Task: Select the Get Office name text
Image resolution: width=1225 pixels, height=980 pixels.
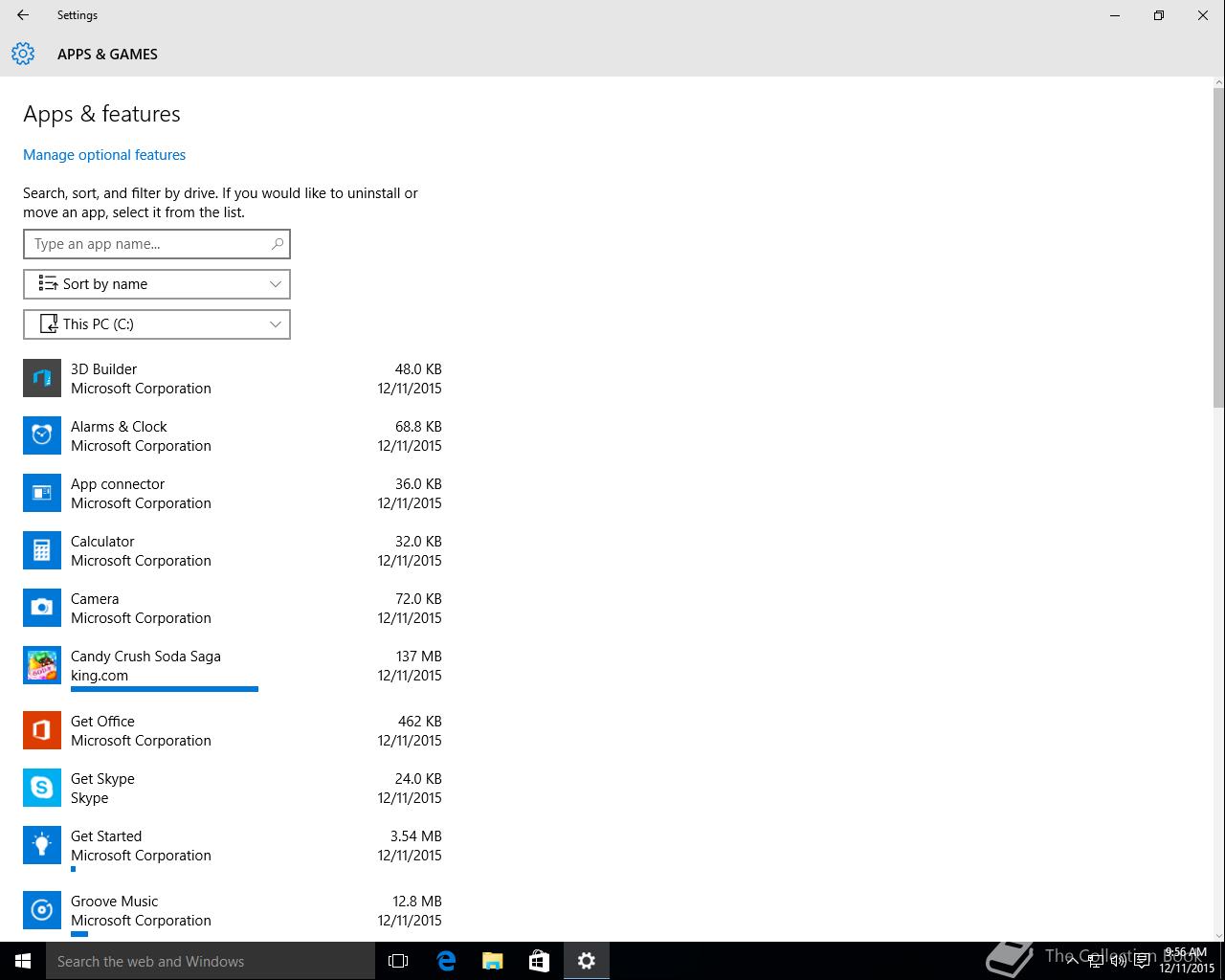Action: [x=102, y=722]
